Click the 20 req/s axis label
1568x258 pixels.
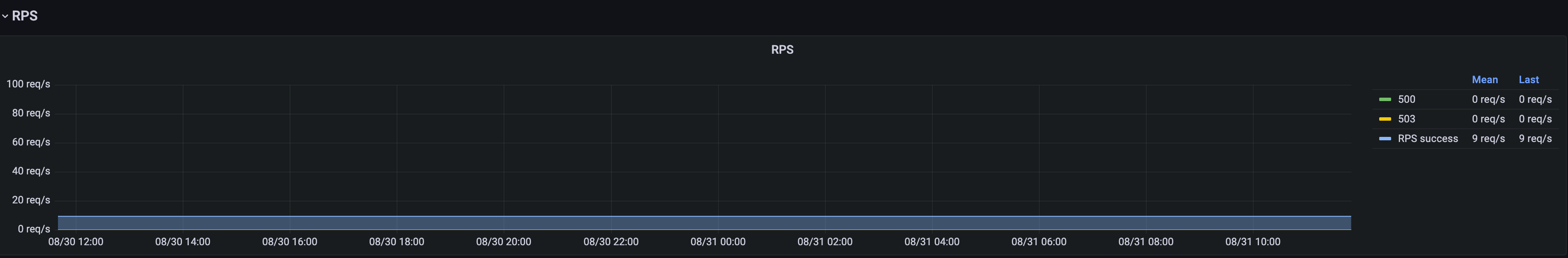[x=31, y=200]
